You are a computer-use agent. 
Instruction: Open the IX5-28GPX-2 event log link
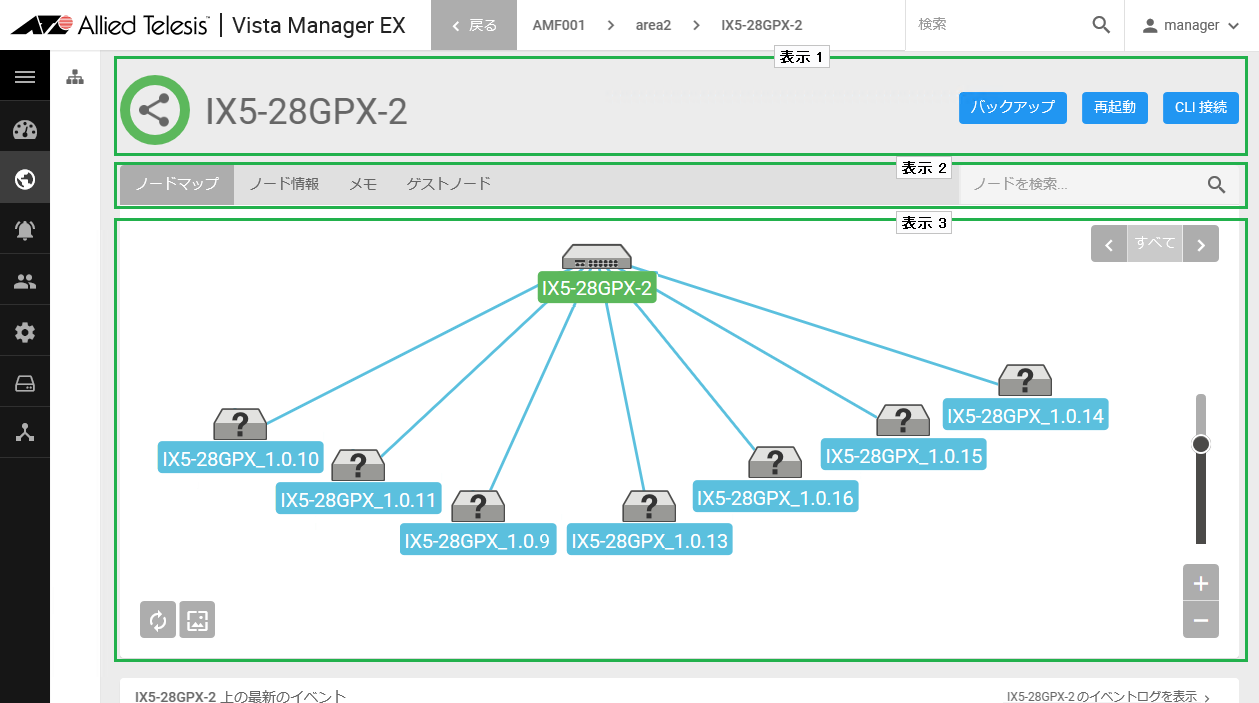pyautogui.click(x=1109, y=697)
